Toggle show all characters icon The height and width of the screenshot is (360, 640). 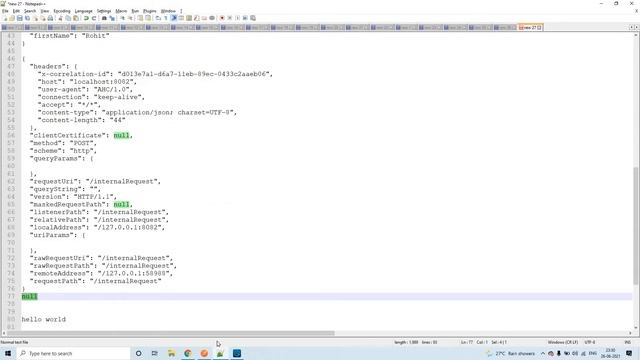coord(166,18)
